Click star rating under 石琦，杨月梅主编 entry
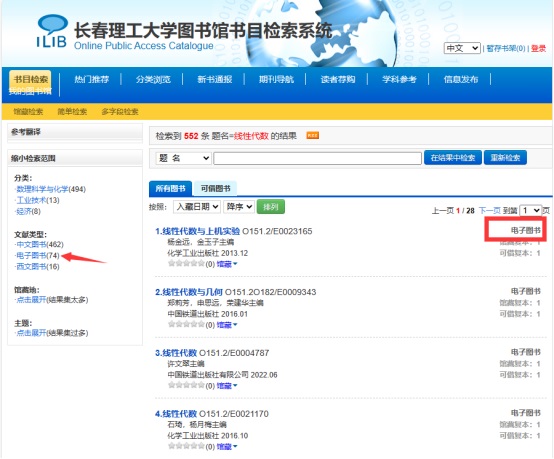The image size is (554, 459). point(186,446)
